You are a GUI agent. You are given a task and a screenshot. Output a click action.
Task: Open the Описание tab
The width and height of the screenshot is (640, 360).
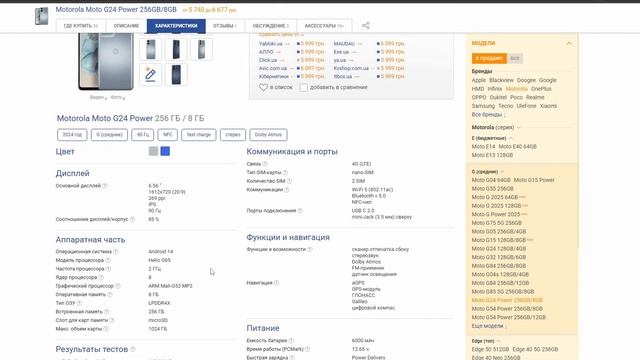click(x=126, y=26)
